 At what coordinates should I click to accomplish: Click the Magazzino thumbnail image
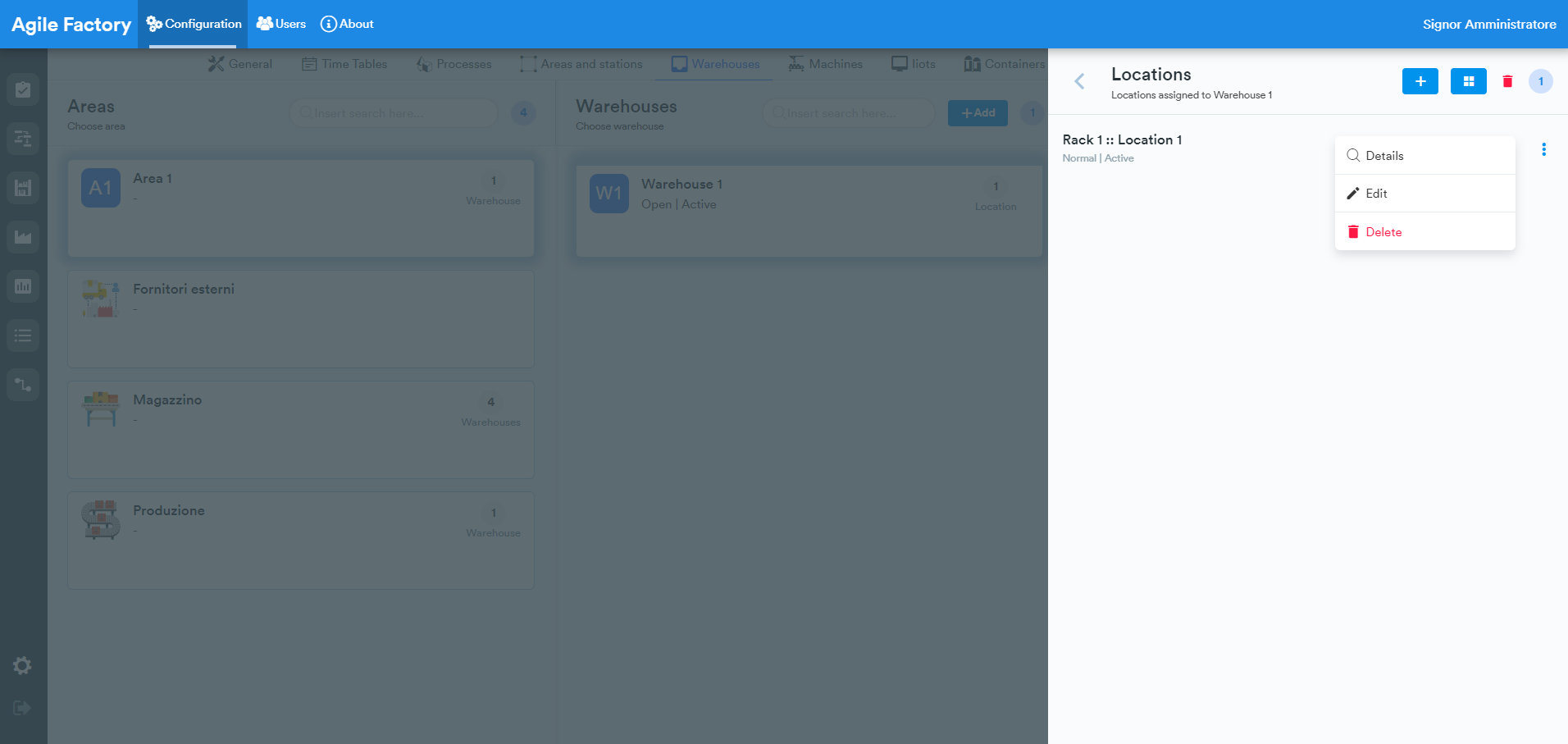pos(101,409)
